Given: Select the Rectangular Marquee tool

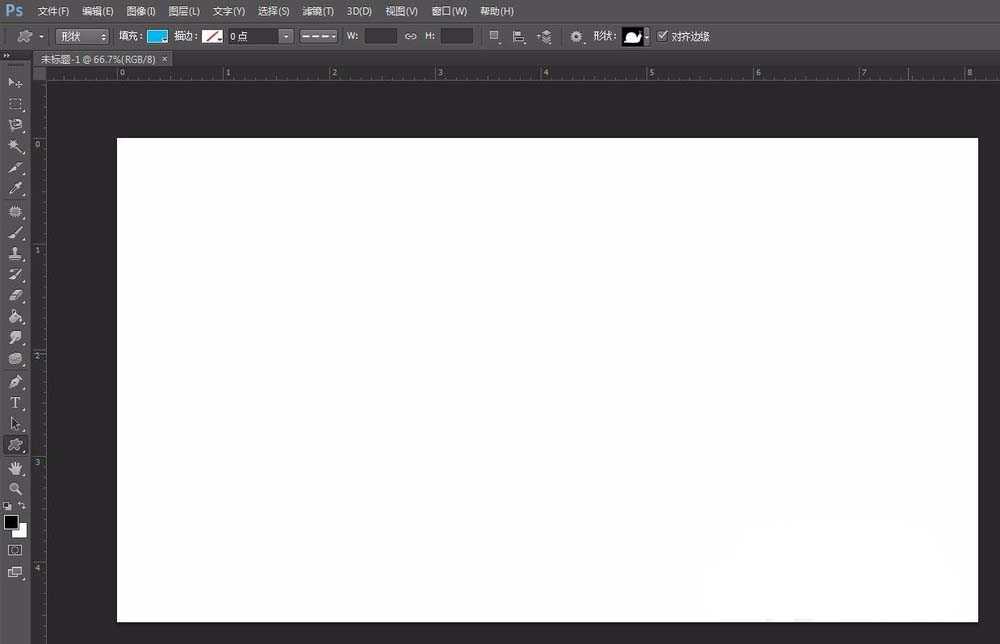Looking at the screenshot, I should pos(15,104).
